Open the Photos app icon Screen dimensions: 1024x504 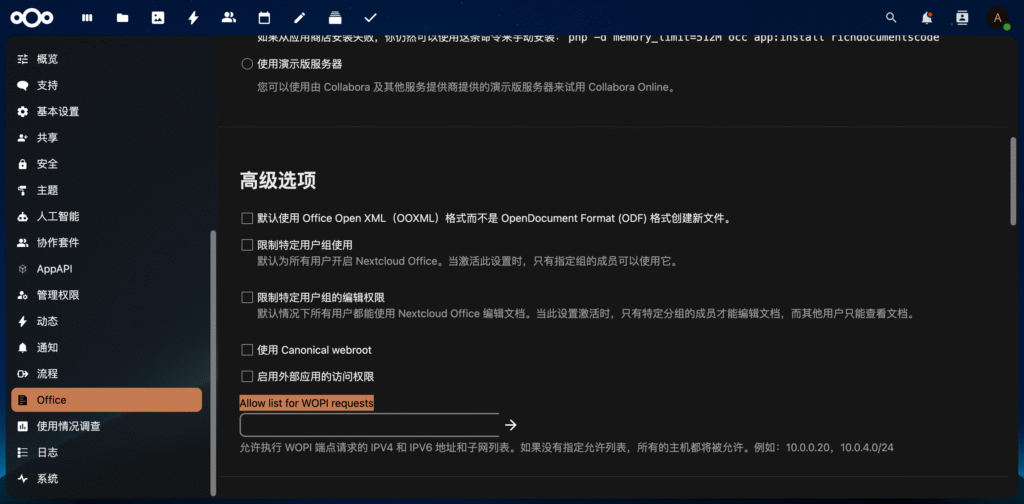tap(157, 17)
